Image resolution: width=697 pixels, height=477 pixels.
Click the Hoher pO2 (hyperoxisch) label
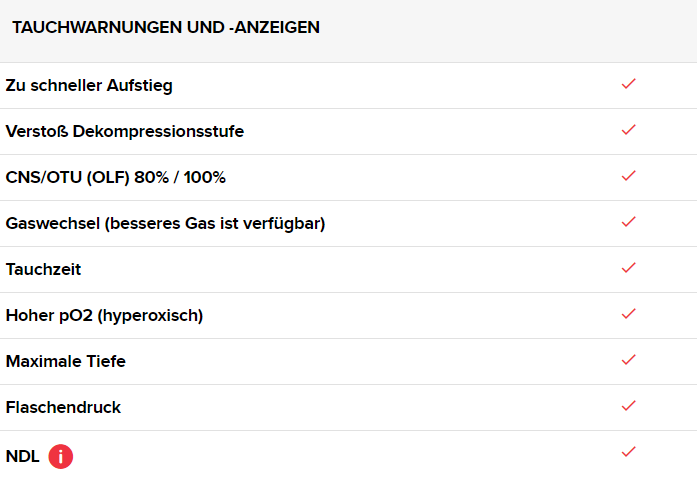[x=104, y=316]
